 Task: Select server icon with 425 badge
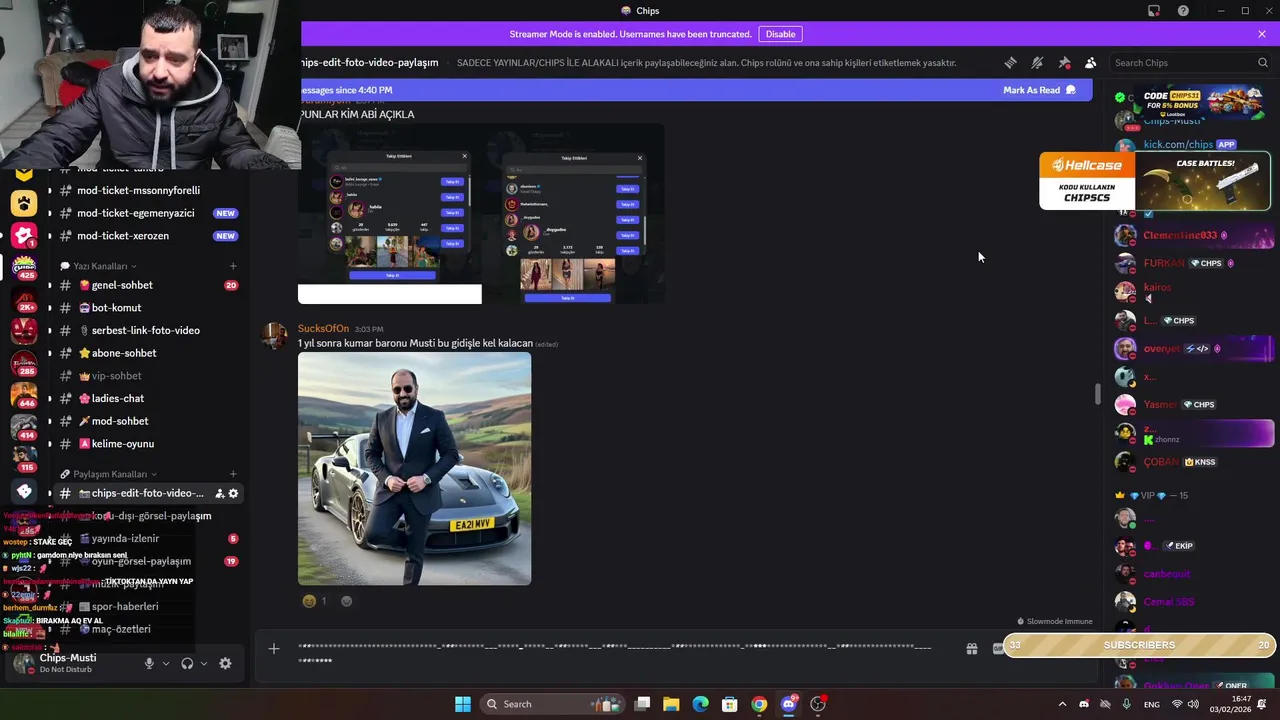[x=24, y=267]
